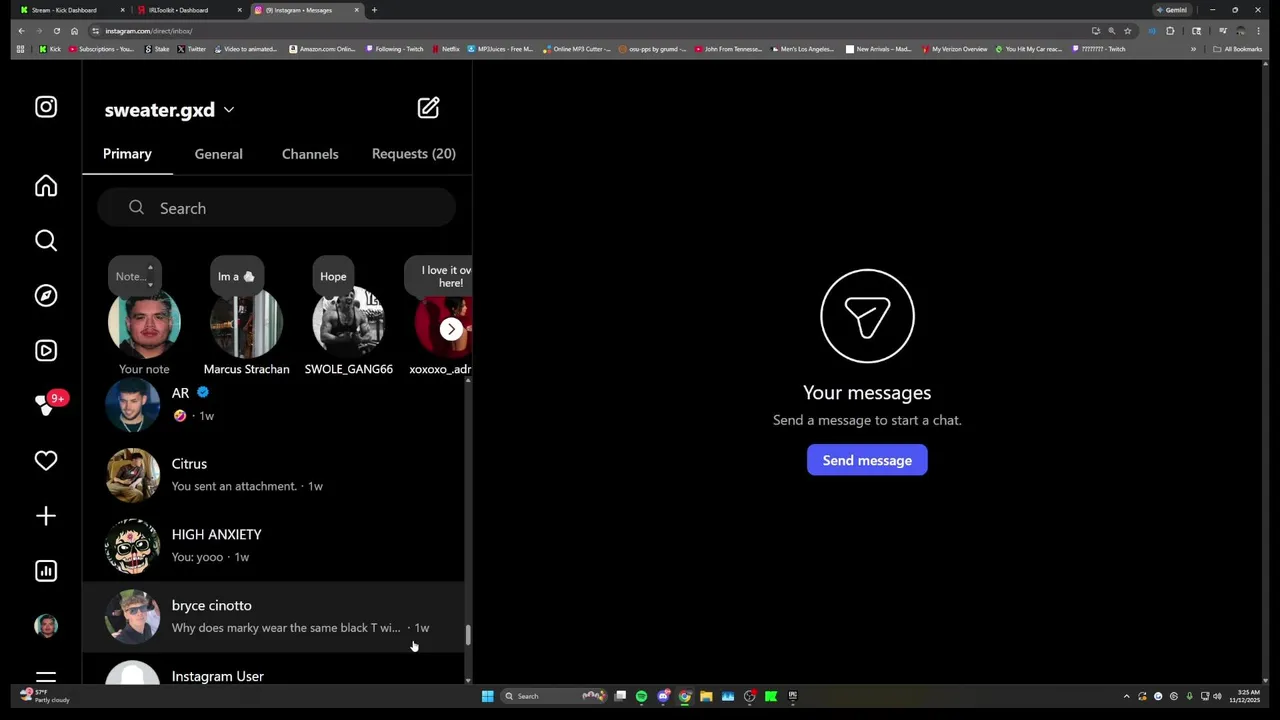This screenshot has width=1280, height=720.
Task: Click the Instagram logo icon in sidebar
Action: click(46, 107)
